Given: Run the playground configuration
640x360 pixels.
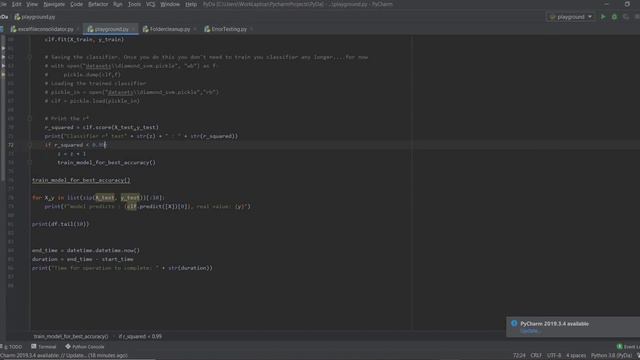Looking at the screenshot, I should click(603, 17).
